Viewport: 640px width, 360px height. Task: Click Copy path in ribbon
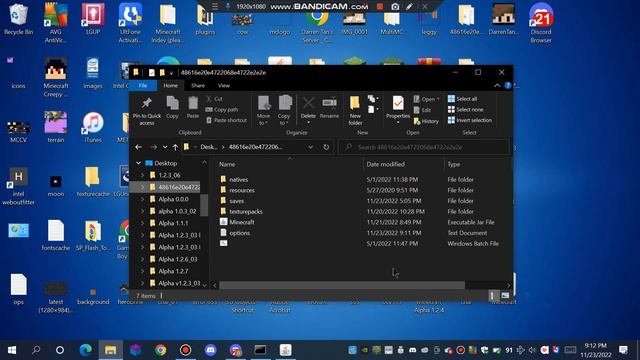pyautogui.click(x=222, y=109)
